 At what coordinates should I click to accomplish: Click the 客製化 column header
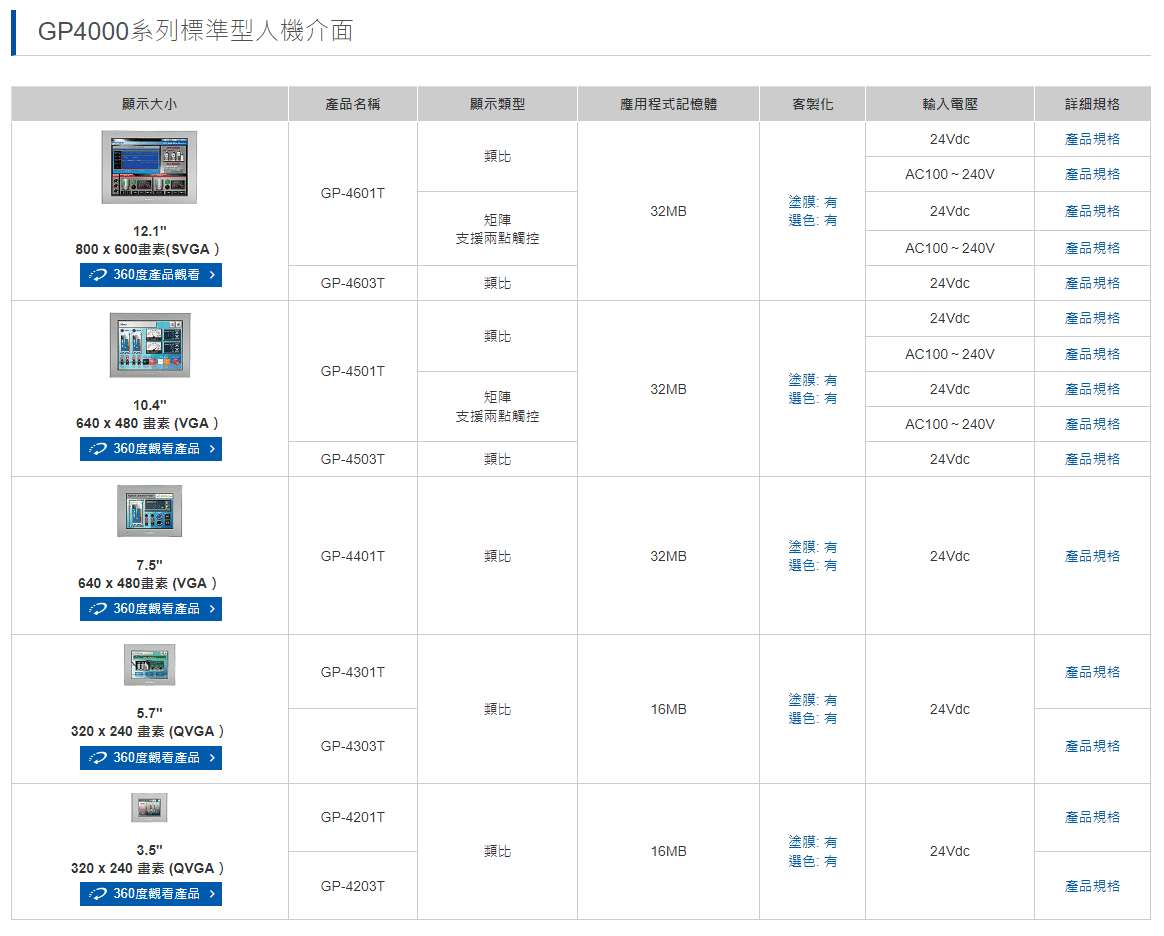tap(812, 104)
